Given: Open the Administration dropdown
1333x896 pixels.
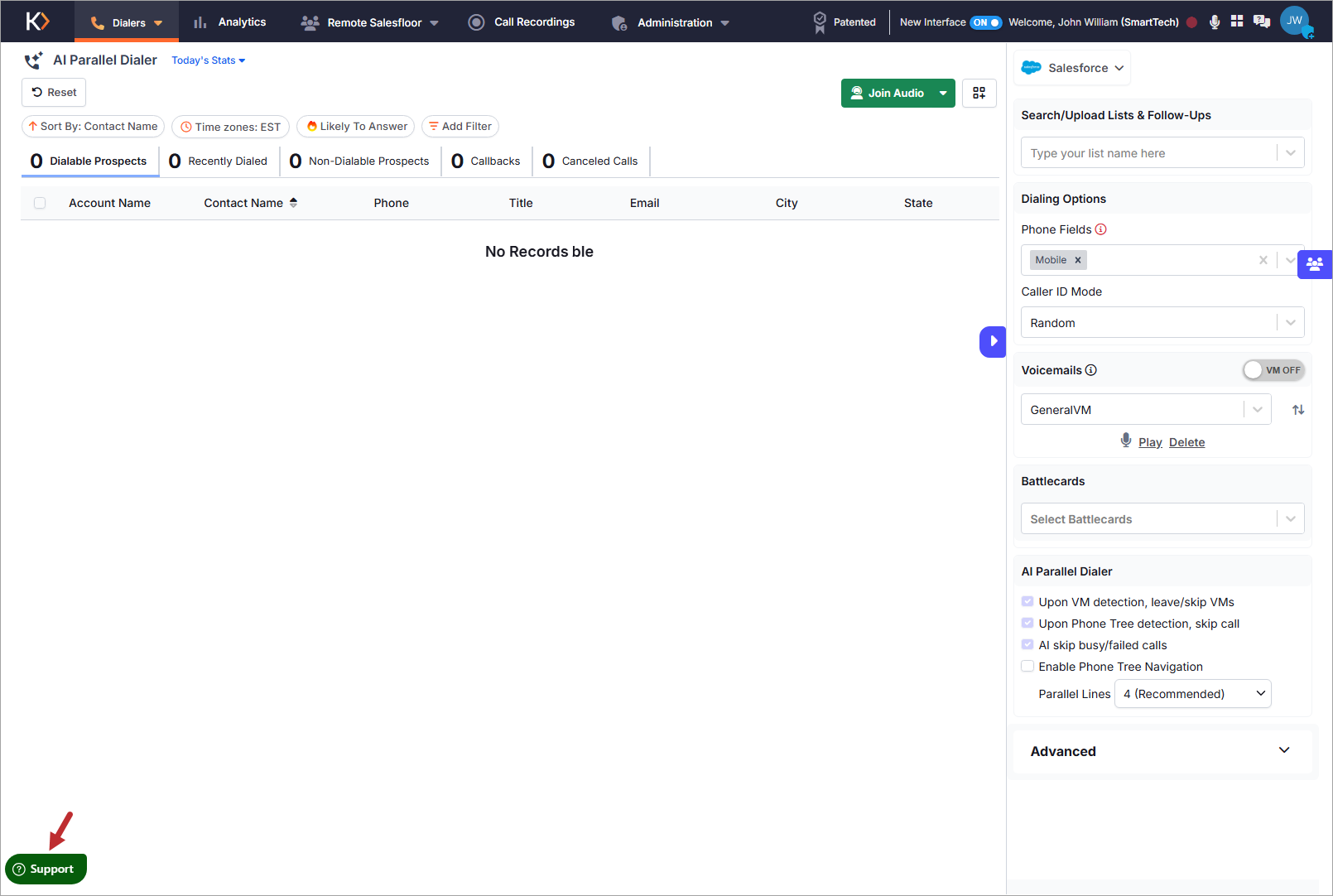Looking at the screenshot, I should (x=671, y=22).
